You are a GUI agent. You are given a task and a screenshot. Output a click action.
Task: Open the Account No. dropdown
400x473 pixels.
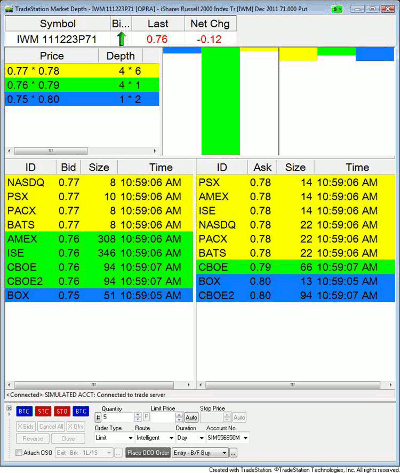[x=227, y=438]
